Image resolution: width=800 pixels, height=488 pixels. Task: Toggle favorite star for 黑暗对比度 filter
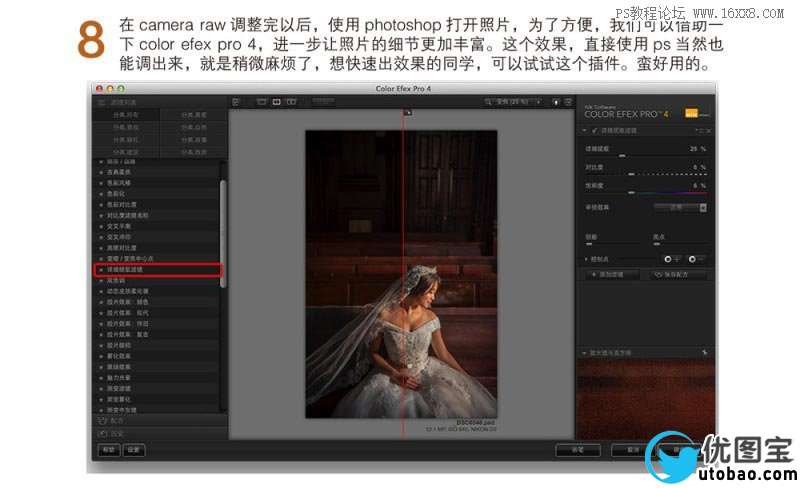(101, 248)
